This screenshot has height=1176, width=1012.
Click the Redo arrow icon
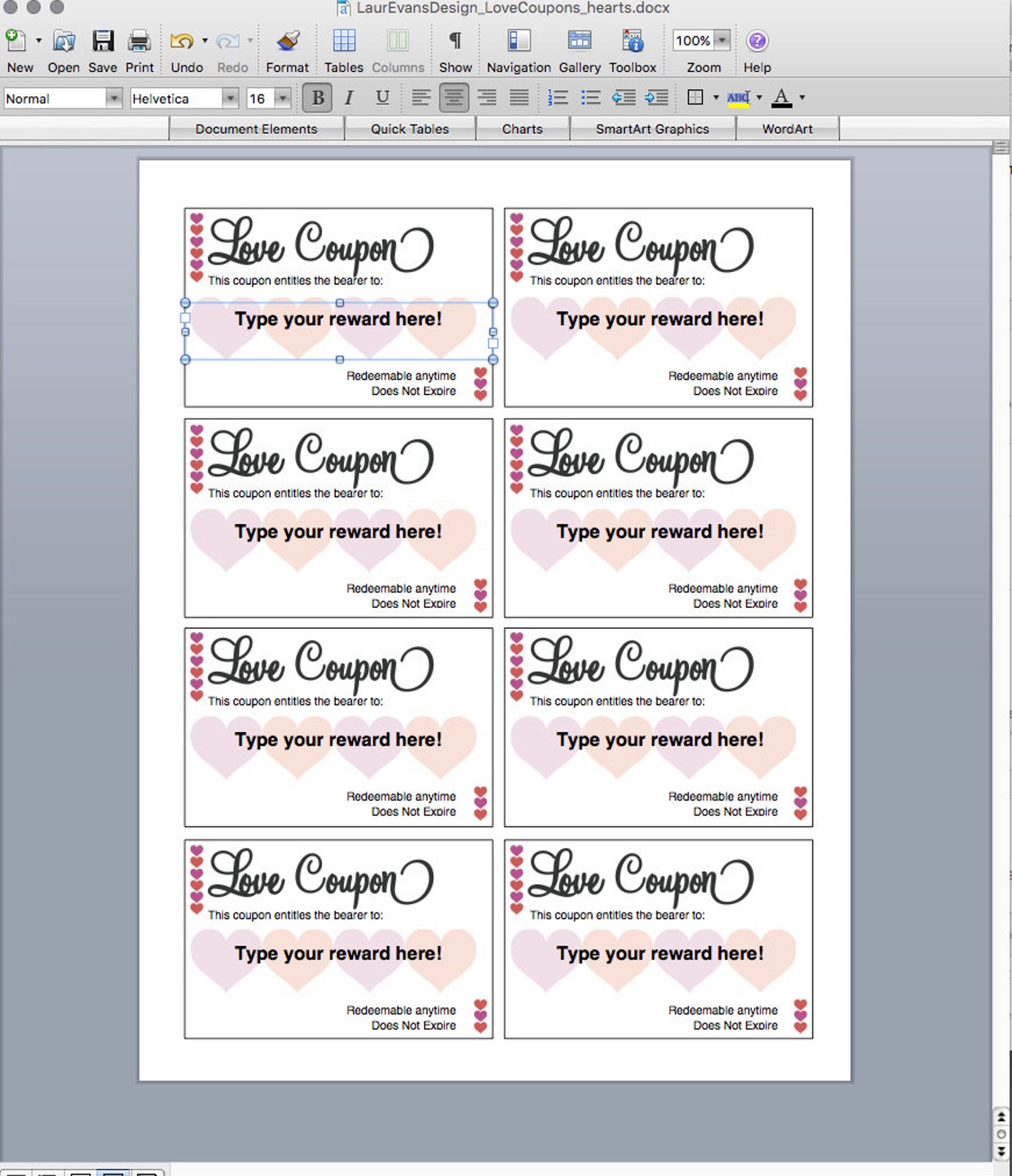[228, 41]
